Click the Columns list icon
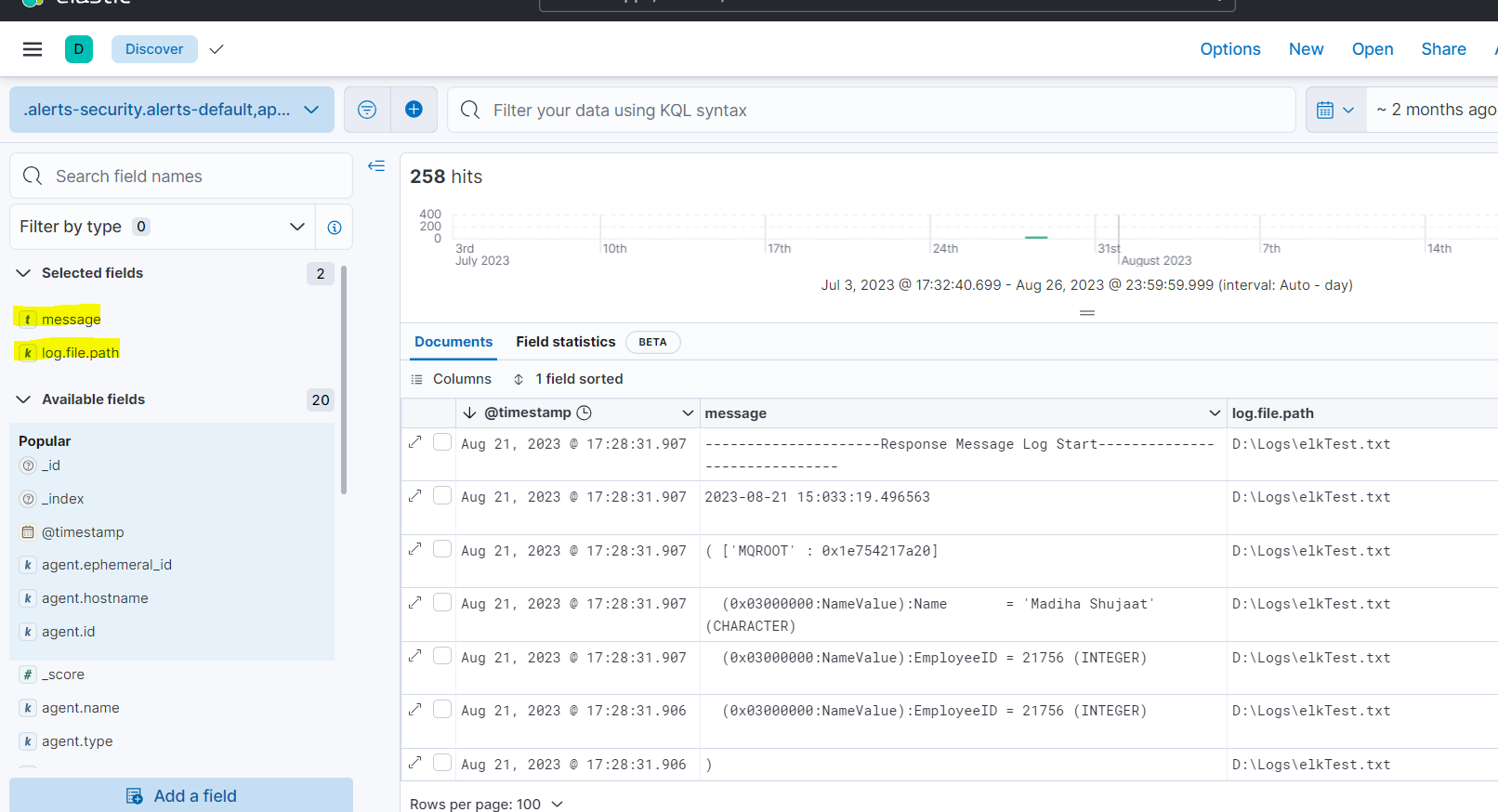The image size is (1498, 812). (417, 379)
